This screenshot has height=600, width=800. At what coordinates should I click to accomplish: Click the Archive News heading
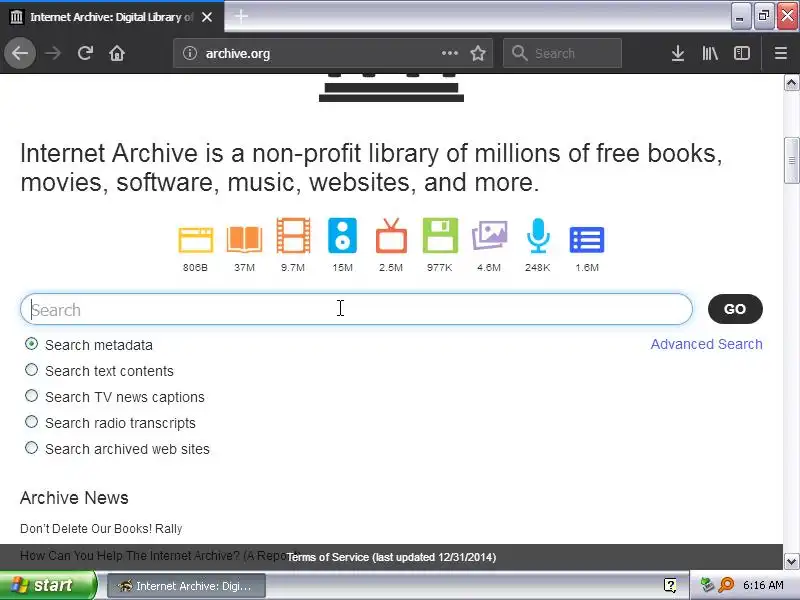[x=74, y=498]
